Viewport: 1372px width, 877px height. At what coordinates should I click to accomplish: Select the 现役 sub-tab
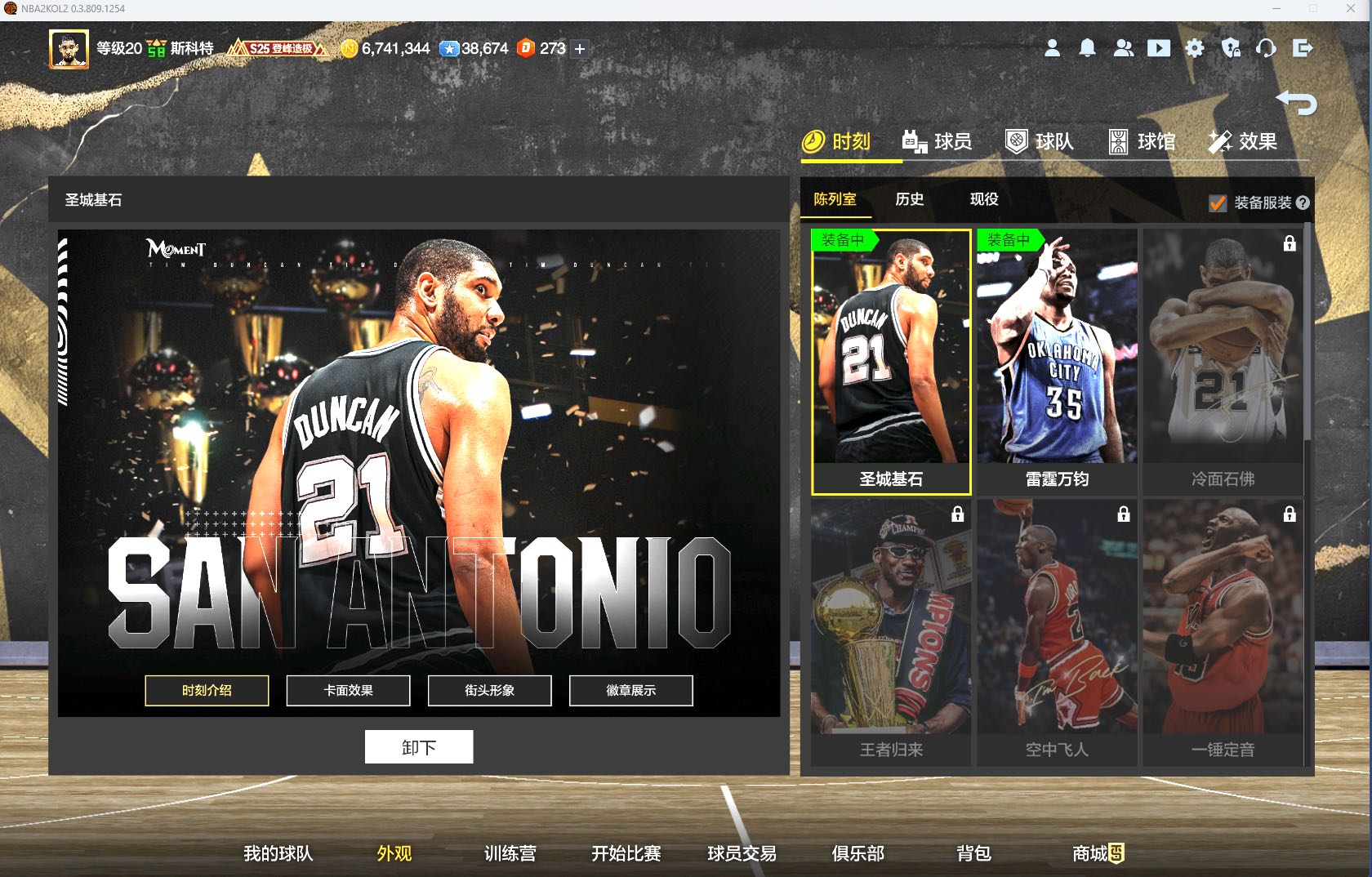[x=984, y=199]
